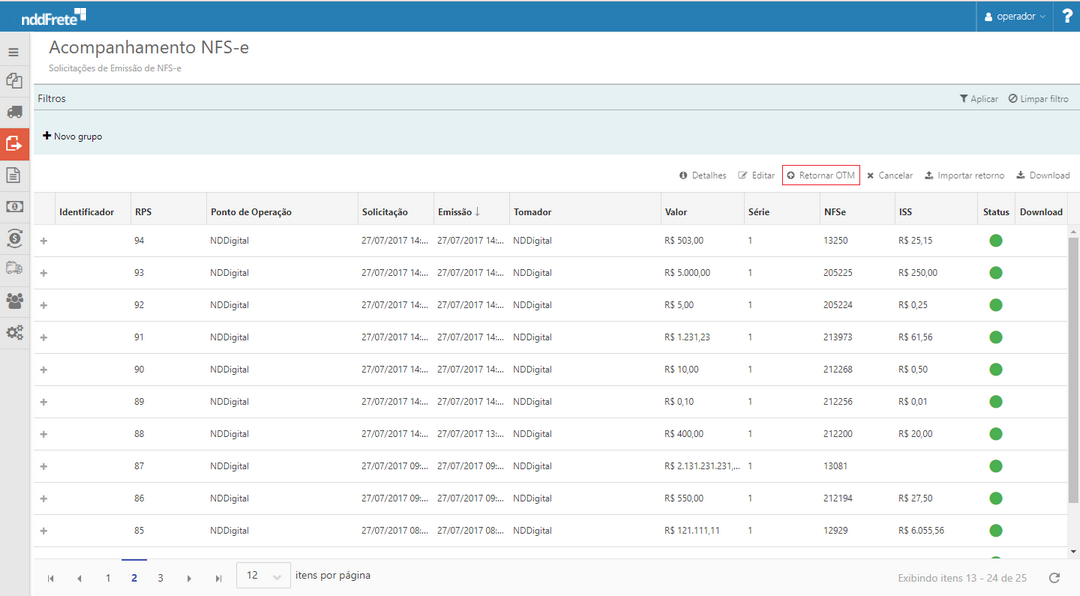Viewport: 1080px width, 596px height.
Task: Open the operador user menu
Action: (x=1014, y=16)
